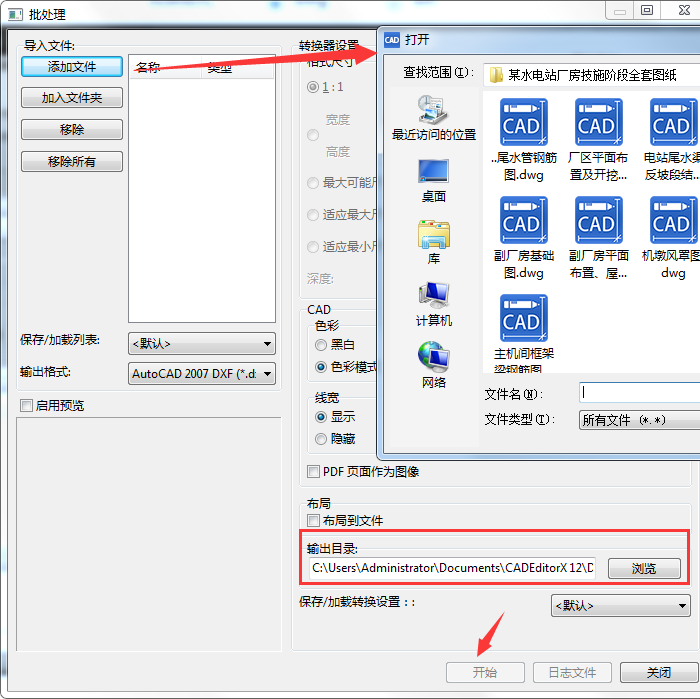Open the 尾水管钢筋图.dwg CAD file icon
Viewport: 700px width, 699px height.
click(523, 122)
